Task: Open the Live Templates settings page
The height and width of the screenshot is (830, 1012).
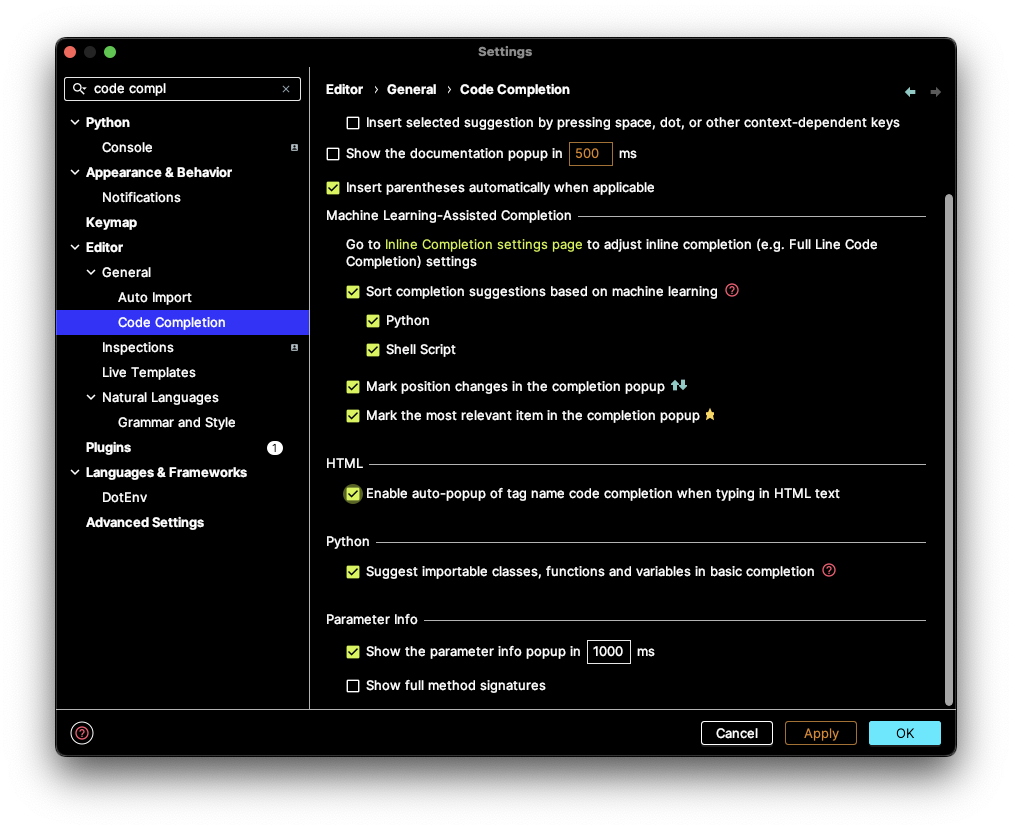Action: (x=148, y=373)
